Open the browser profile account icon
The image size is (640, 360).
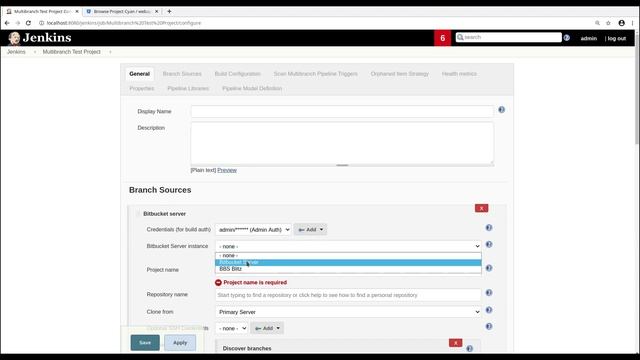tap(621, 23)
